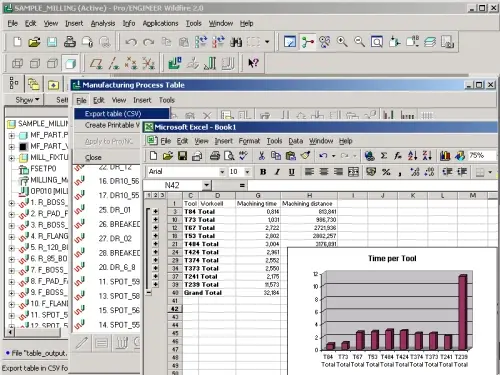Open the Show dropdown in model tree
500x375 pixels.
[27, 100]
